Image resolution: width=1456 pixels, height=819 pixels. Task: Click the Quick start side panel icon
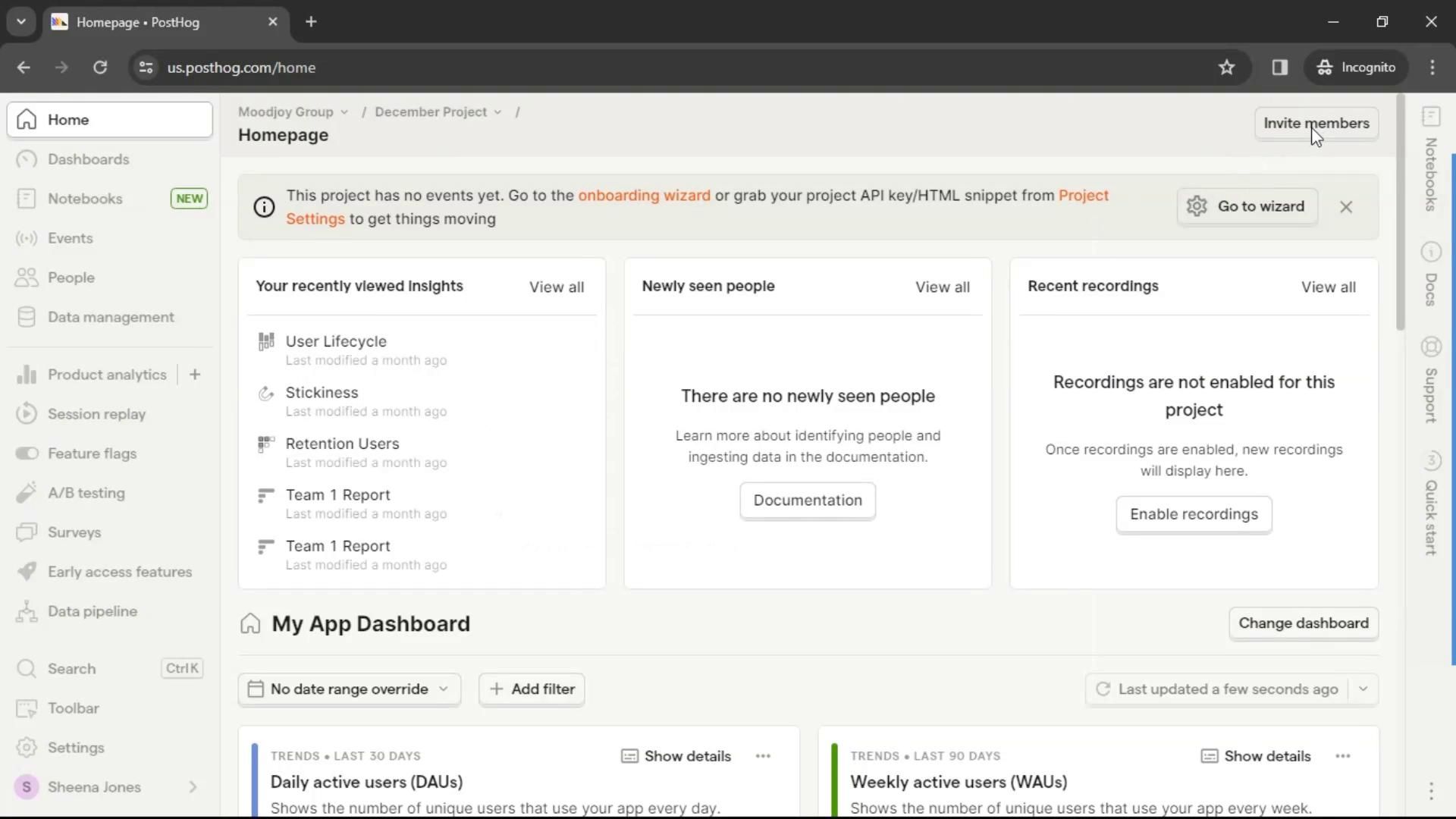click(1431, 460)
